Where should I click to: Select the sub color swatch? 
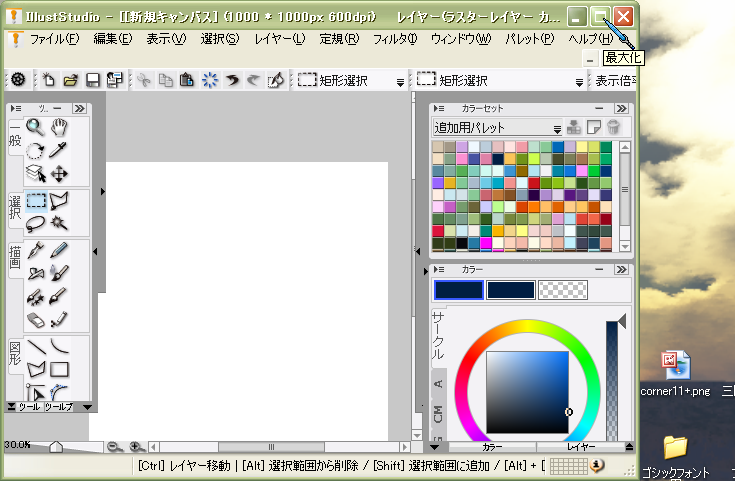point(511,290)
